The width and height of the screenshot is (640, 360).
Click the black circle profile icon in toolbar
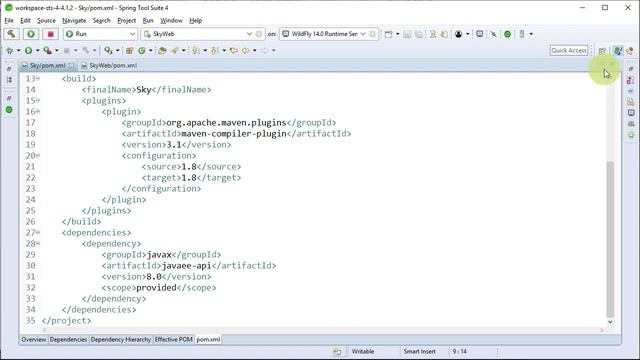tap(458, 34)
